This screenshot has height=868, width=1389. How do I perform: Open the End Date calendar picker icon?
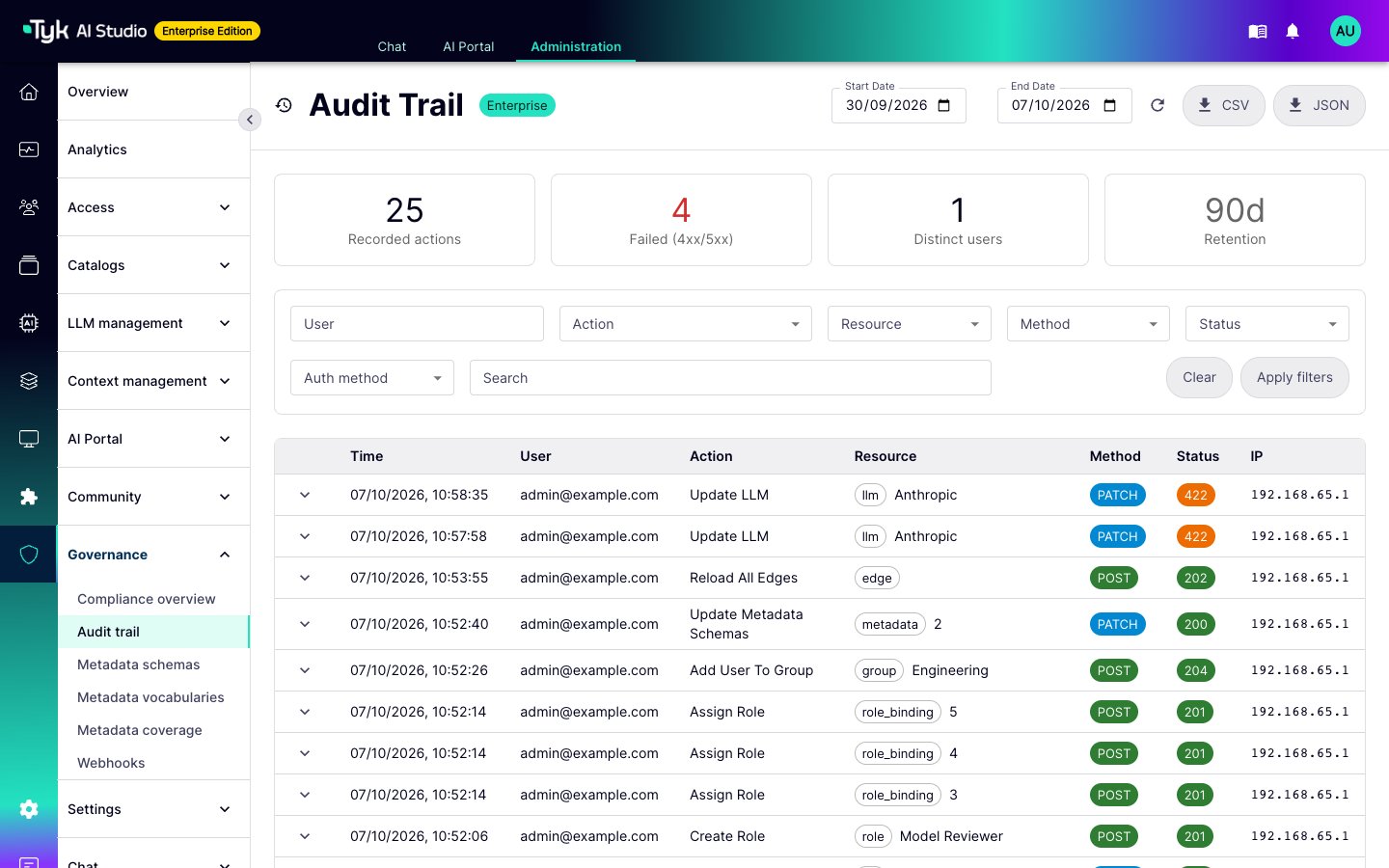[x=1110, y=105]
